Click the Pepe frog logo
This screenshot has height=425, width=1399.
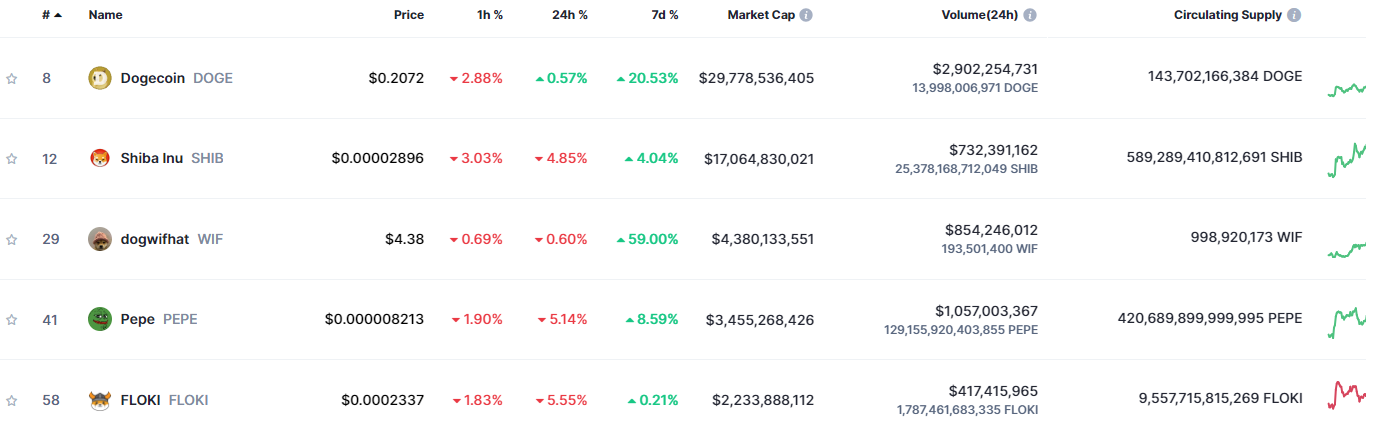tap(100, 319)
